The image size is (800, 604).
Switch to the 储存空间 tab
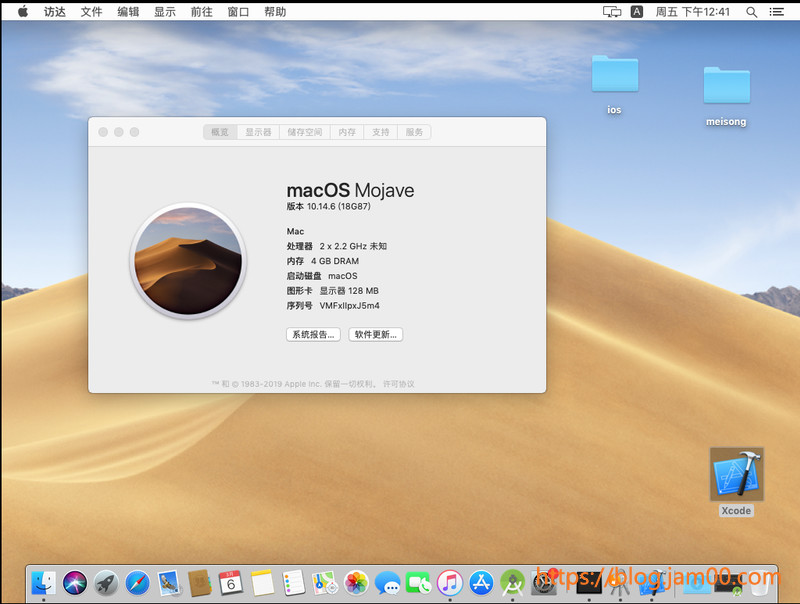pyautogui.click(x=305, y=132)
